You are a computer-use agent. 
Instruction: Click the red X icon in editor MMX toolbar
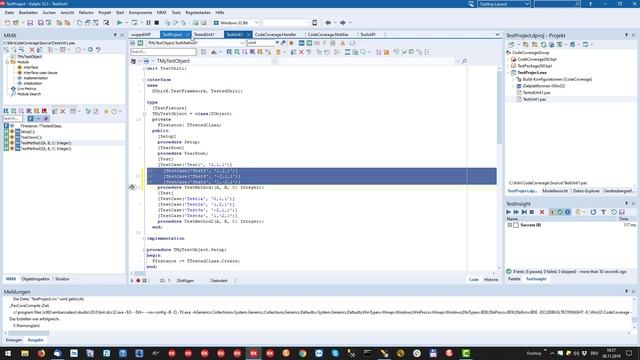click(301, 52)
